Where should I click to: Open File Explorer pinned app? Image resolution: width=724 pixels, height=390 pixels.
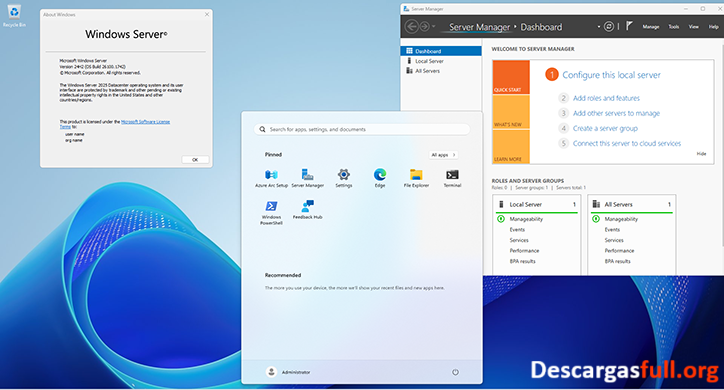pos(416,178)
